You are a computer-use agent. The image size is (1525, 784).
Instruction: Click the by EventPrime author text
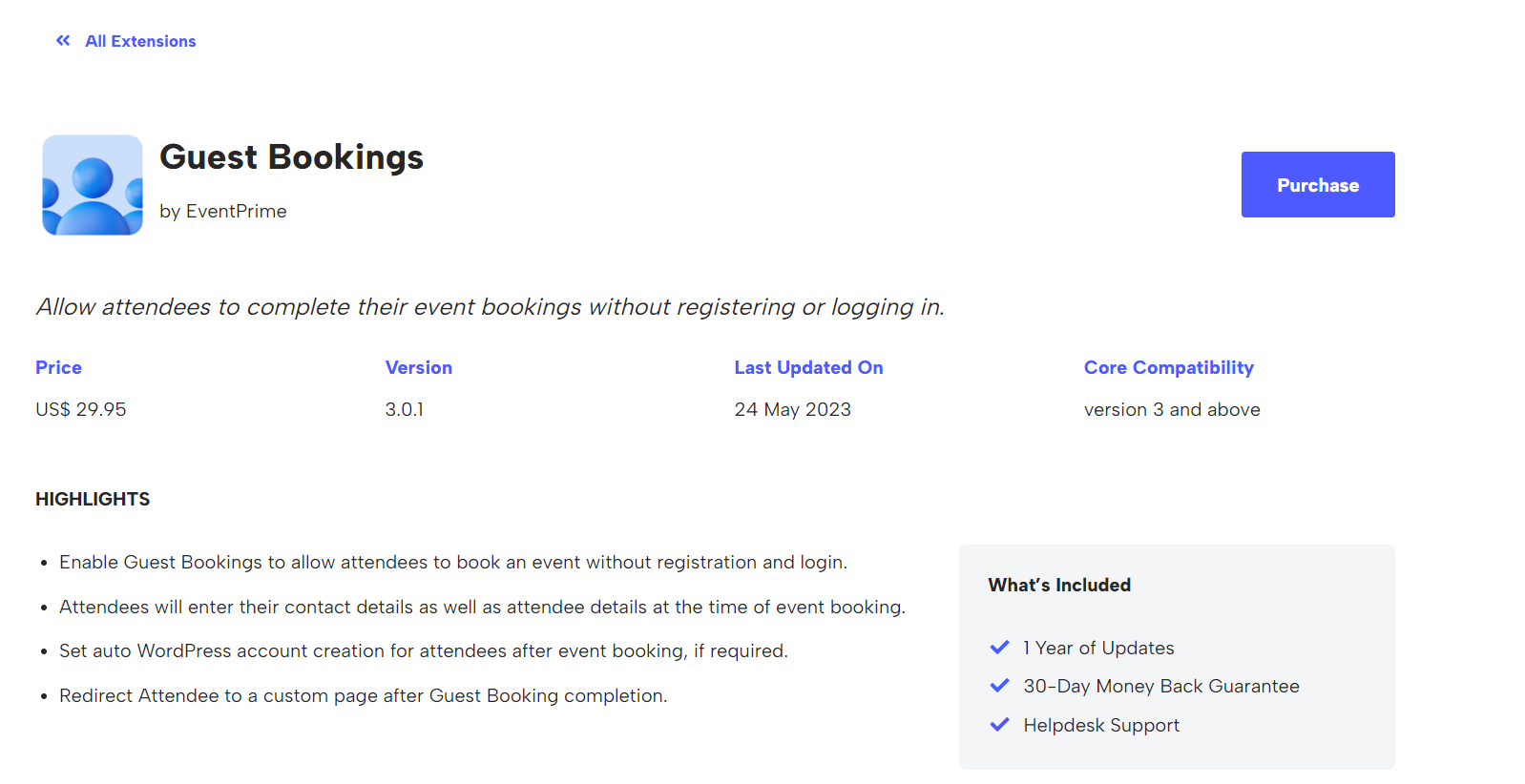tap(223, 212)
